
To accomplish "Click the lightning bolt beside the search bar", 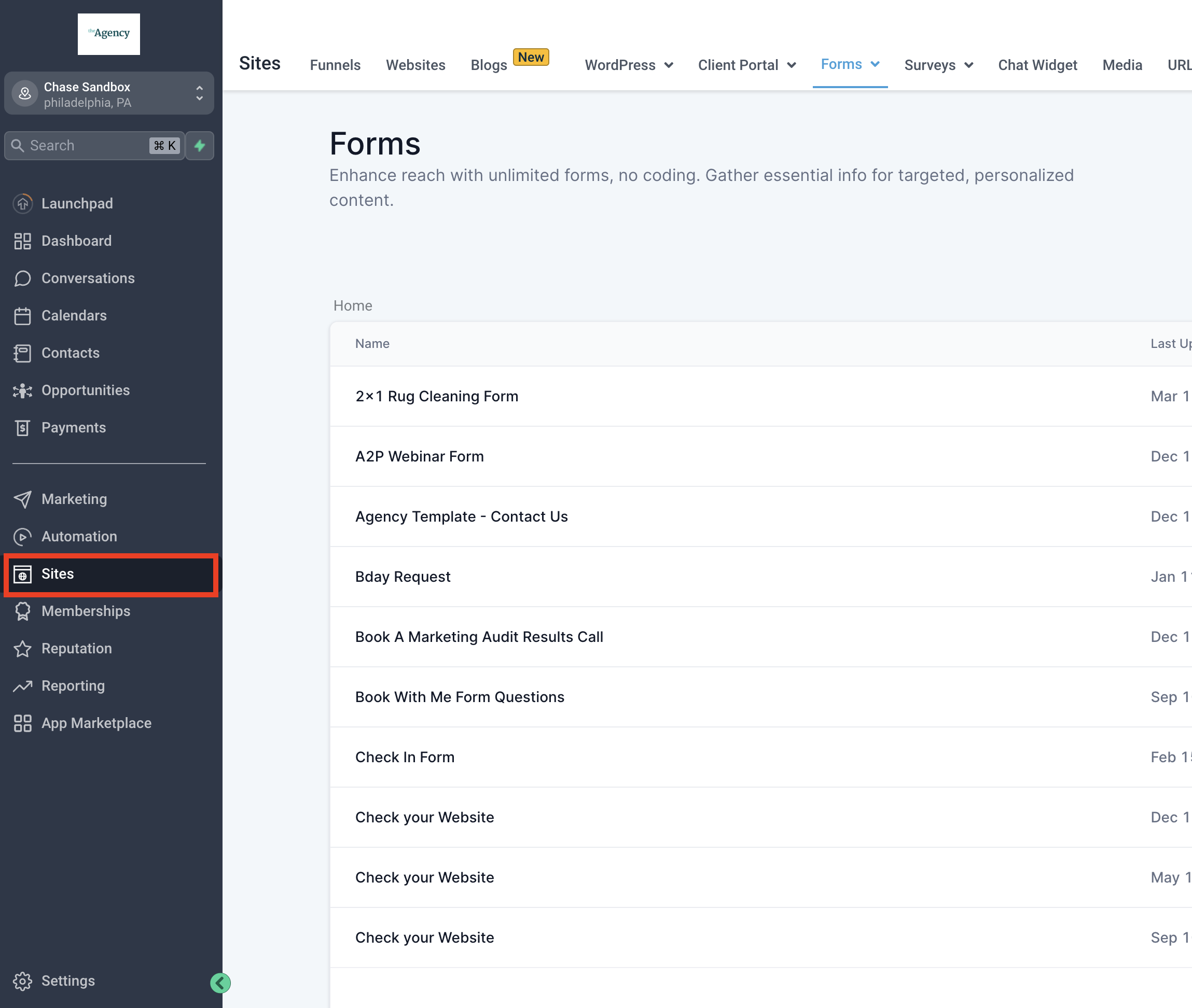I will click(x=199, y=146).
